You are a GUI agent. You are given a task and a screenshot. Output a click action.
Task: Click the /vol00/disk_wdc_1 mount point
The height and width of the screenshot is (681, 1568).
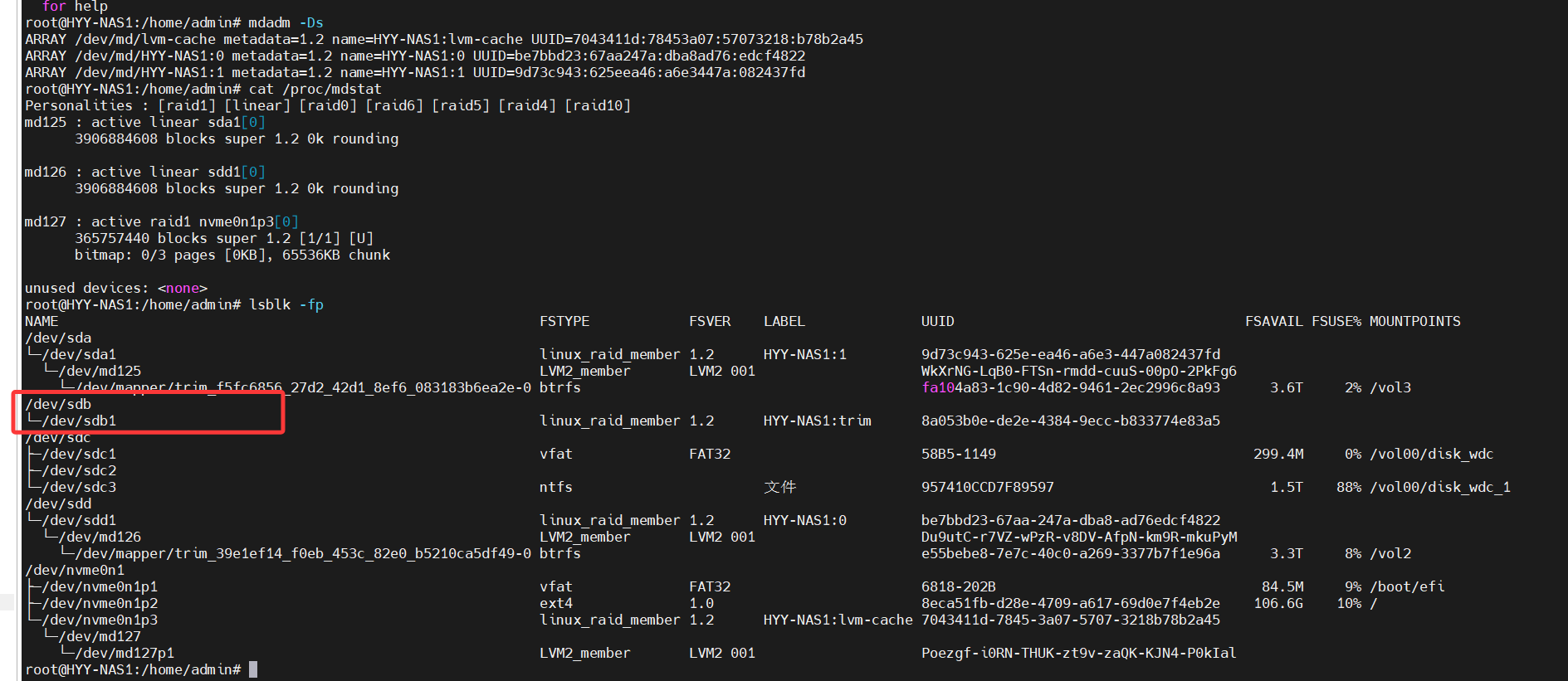tap(1440, 487)
